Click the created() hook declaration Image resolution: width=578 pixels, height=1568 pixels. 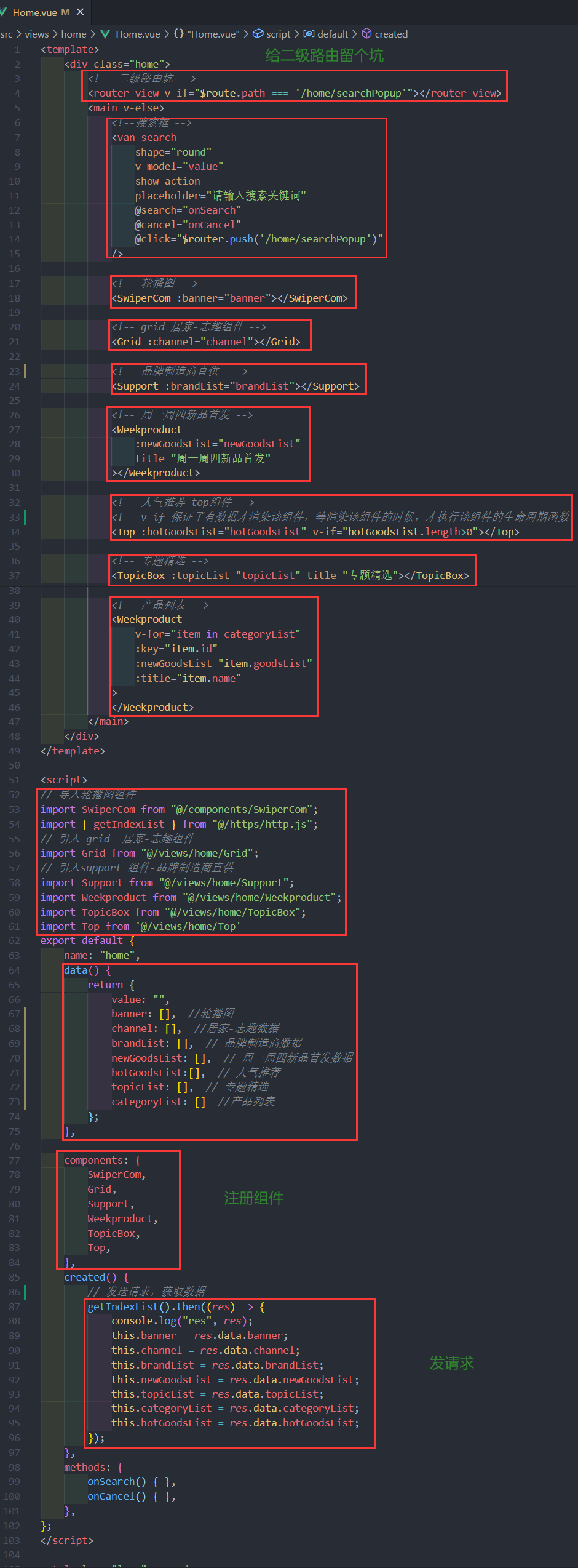click(x=97, y=1277)
